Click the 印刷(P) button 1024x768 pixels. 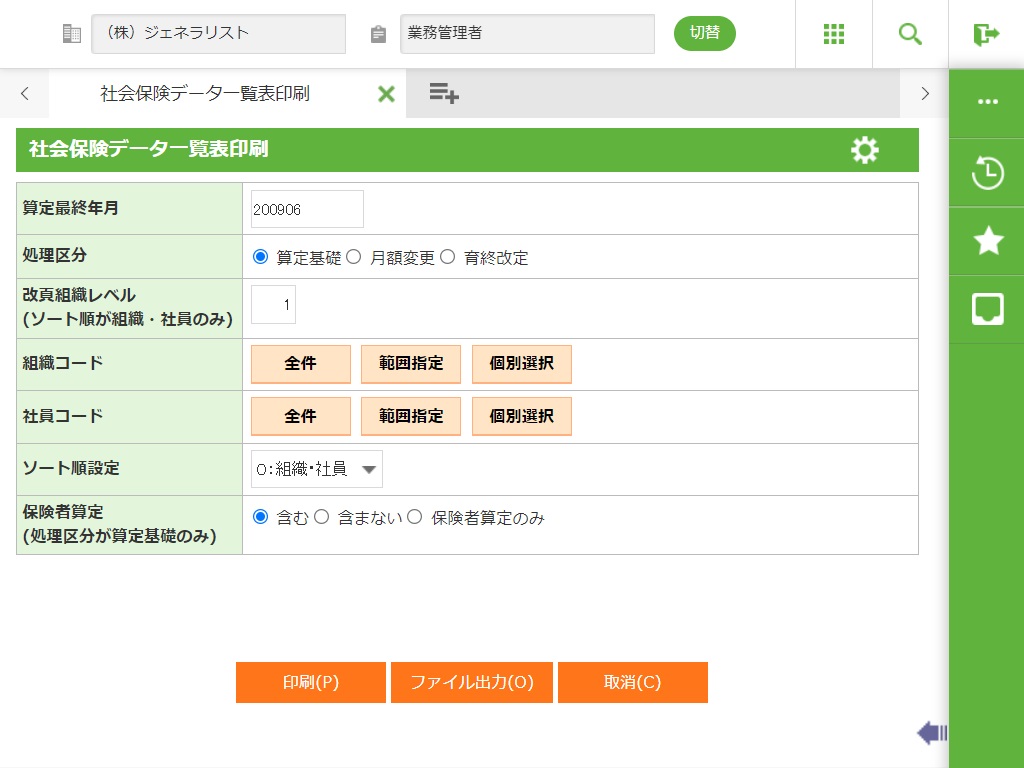click(311, 683)
